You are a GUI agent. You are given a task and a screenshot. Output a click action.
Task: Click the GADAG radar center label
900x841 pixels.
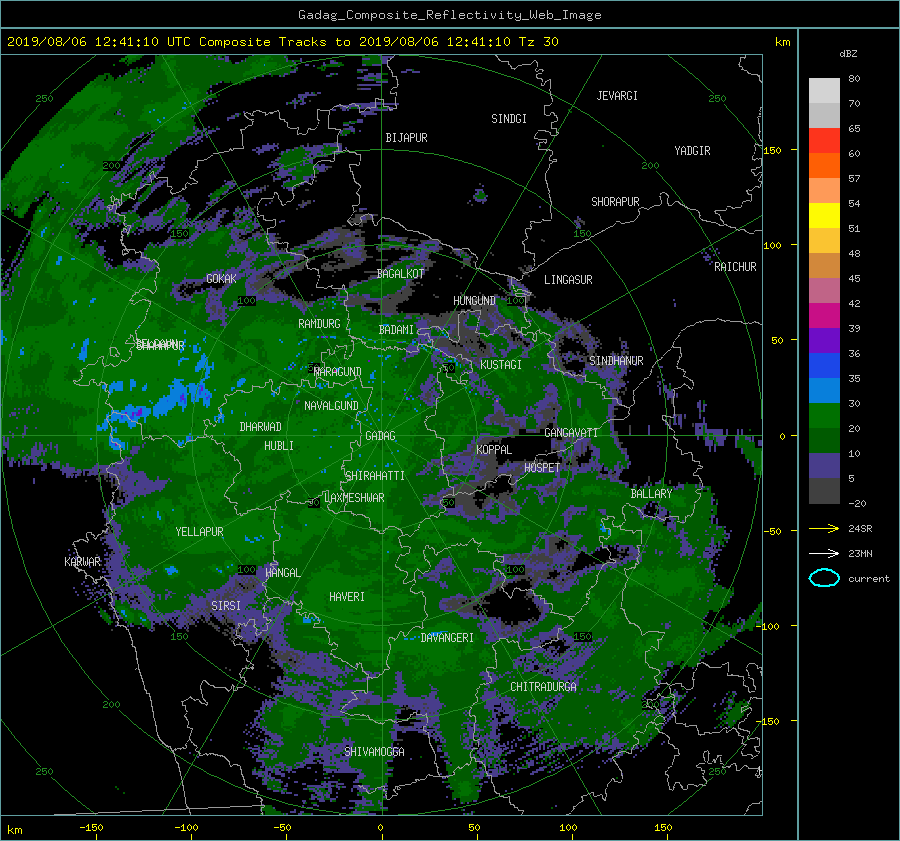(x=381, y=436)
